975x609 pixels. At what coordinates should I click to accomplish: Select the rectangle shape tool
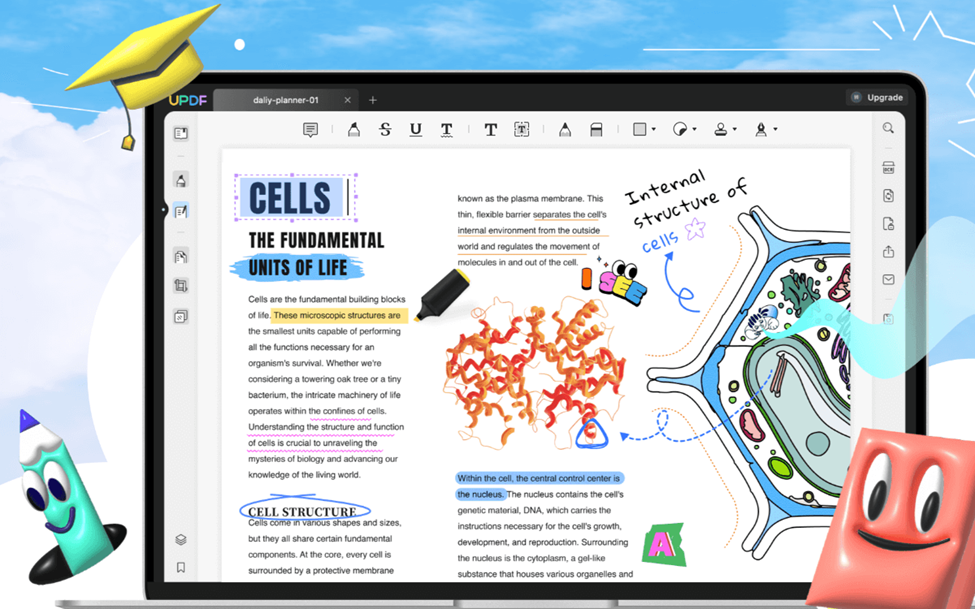(x=639, y=129)
